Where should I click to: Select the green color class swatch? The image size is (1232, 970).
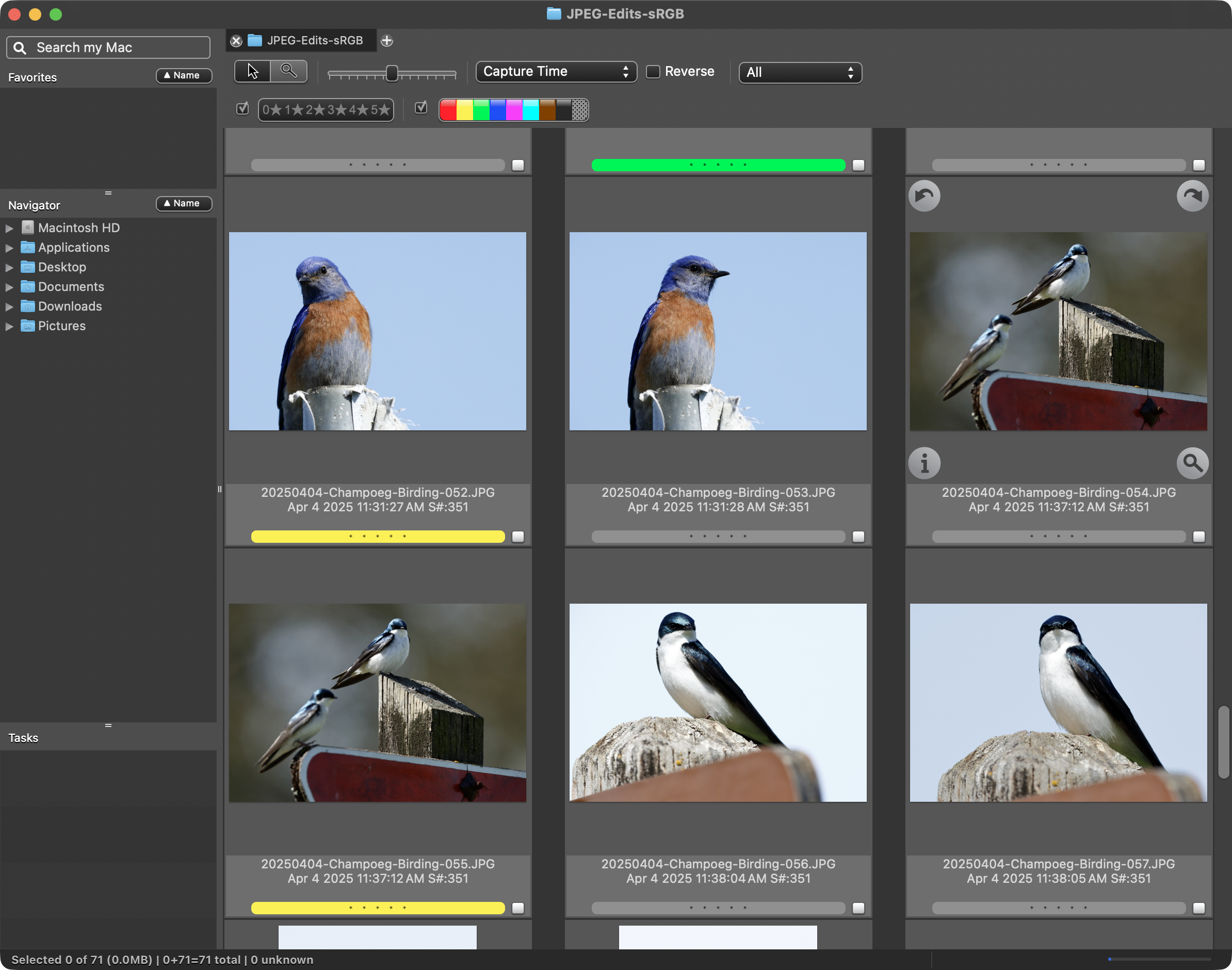coord(481,109)
